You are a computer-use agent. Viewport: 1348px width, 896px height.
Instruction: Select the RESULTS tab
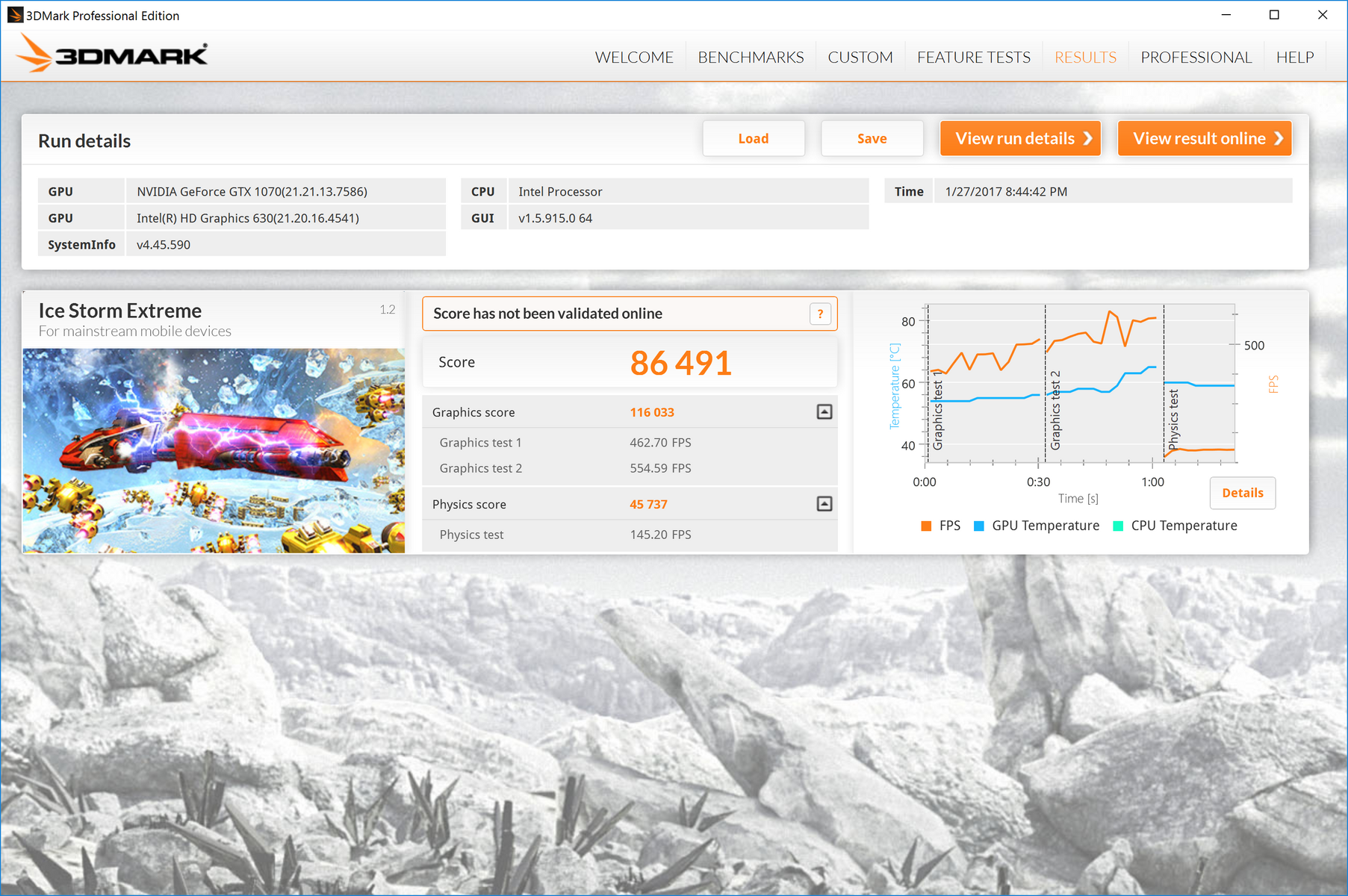1086,57
